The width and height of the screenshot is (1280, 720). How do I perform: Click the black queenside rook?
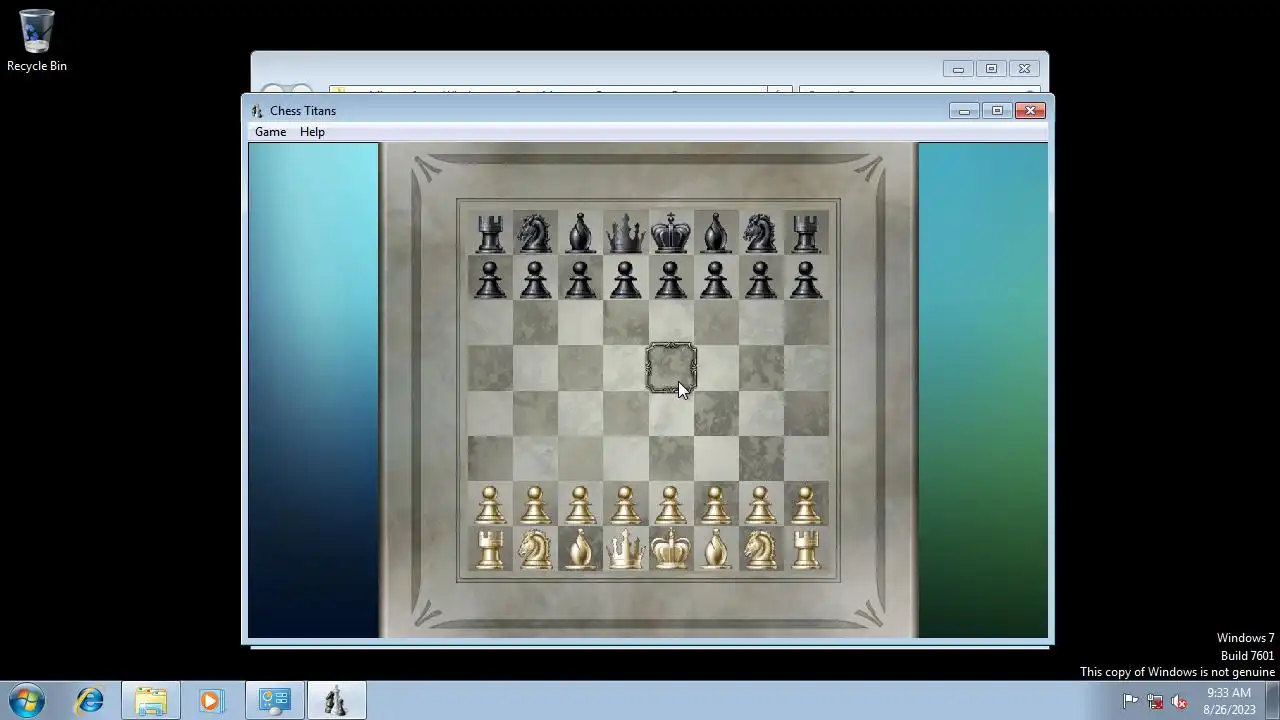point(490,233)
